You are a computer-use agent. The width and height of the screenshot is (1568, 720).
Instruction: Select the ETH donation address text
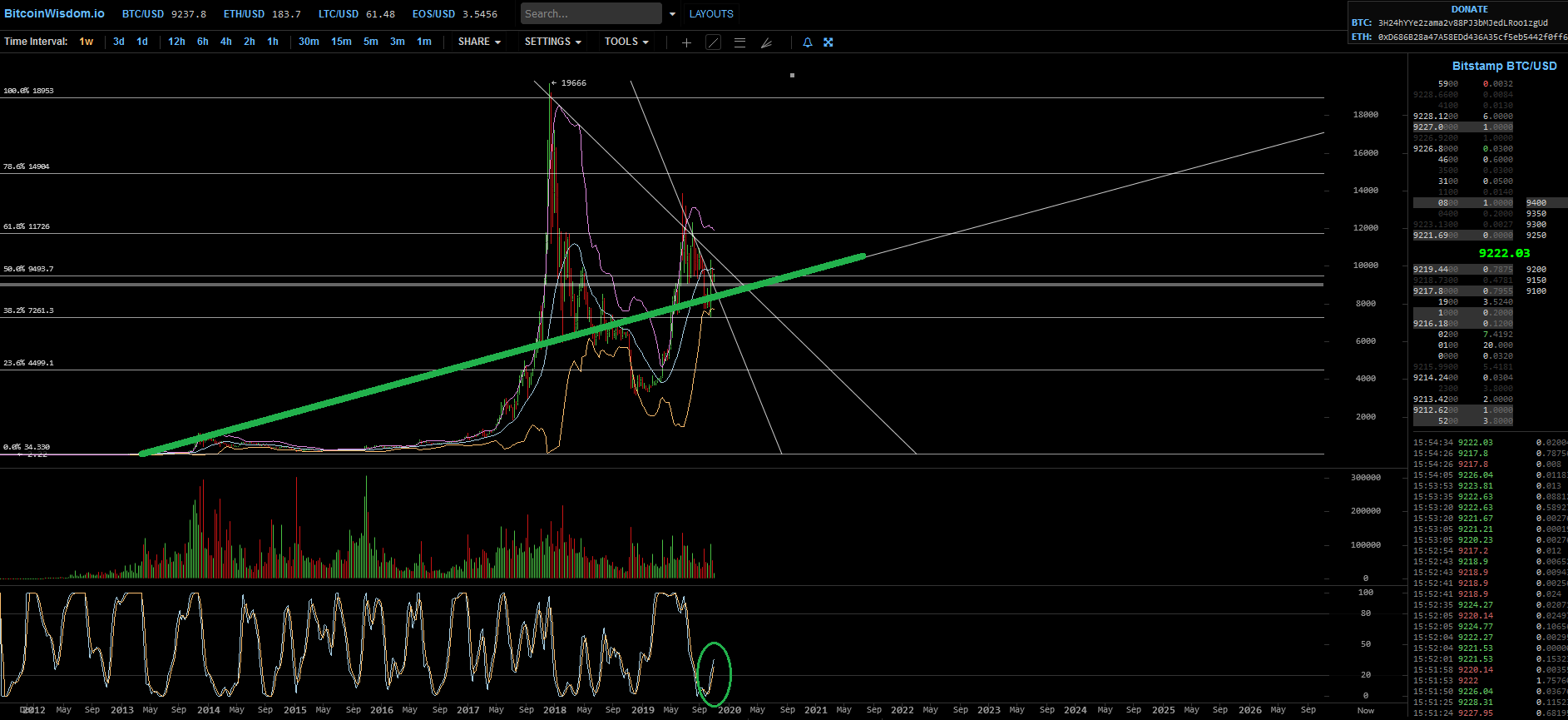(x=1472, y=37)
